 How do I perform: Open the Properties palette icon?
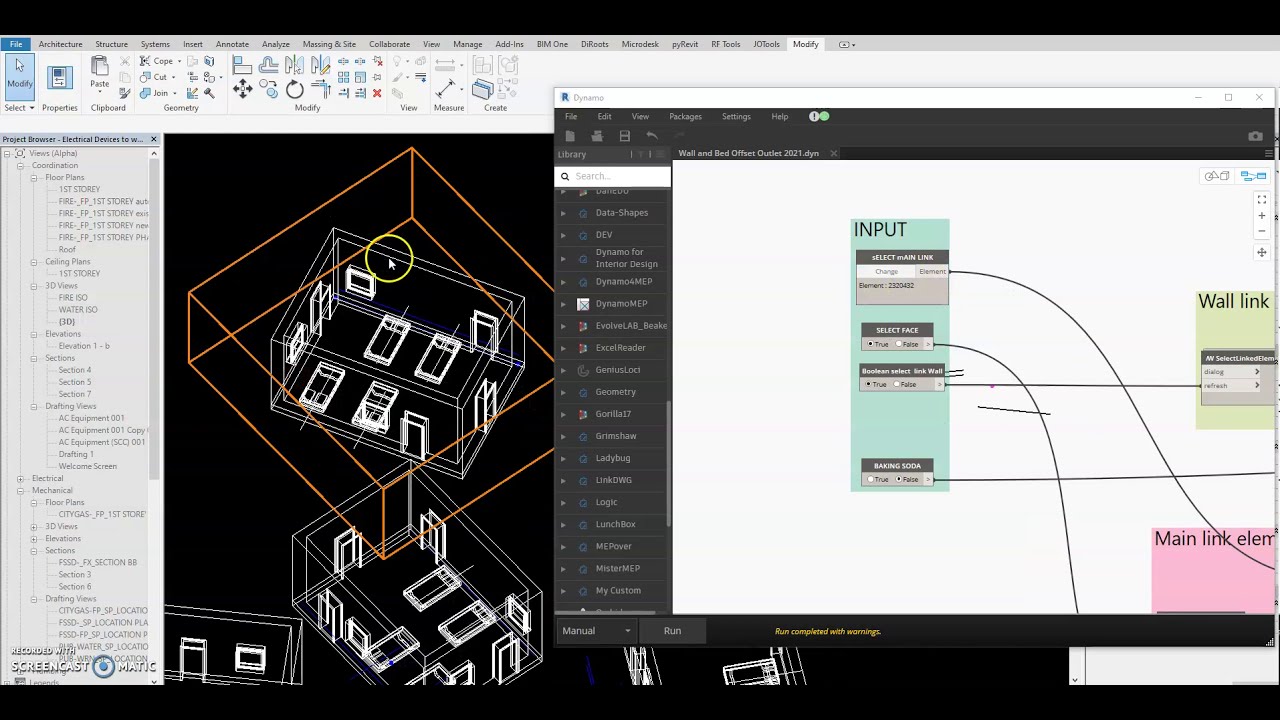click(60, 77)
